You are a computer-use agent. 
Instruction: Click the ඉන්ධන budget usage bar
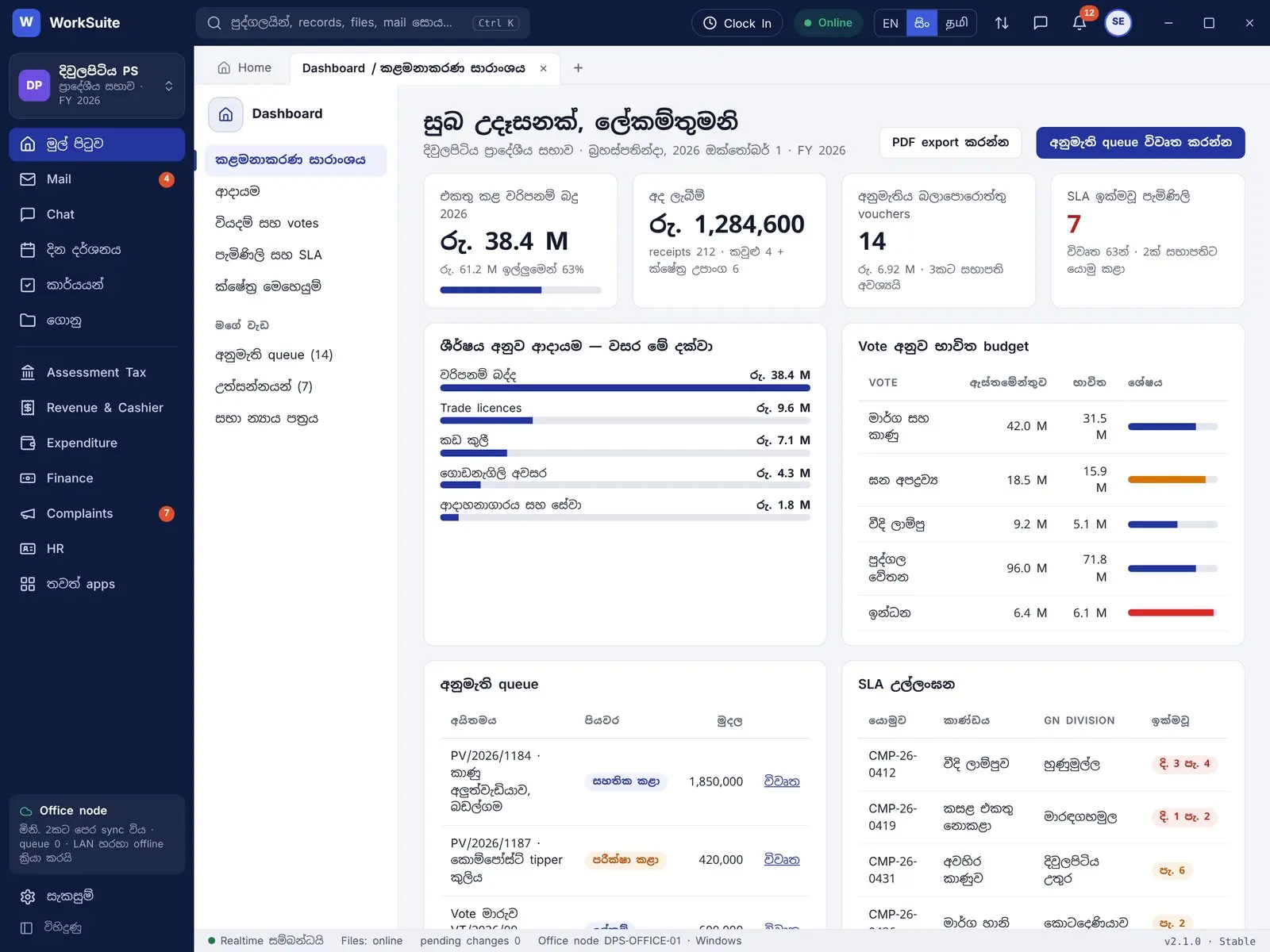[1173, 612]
